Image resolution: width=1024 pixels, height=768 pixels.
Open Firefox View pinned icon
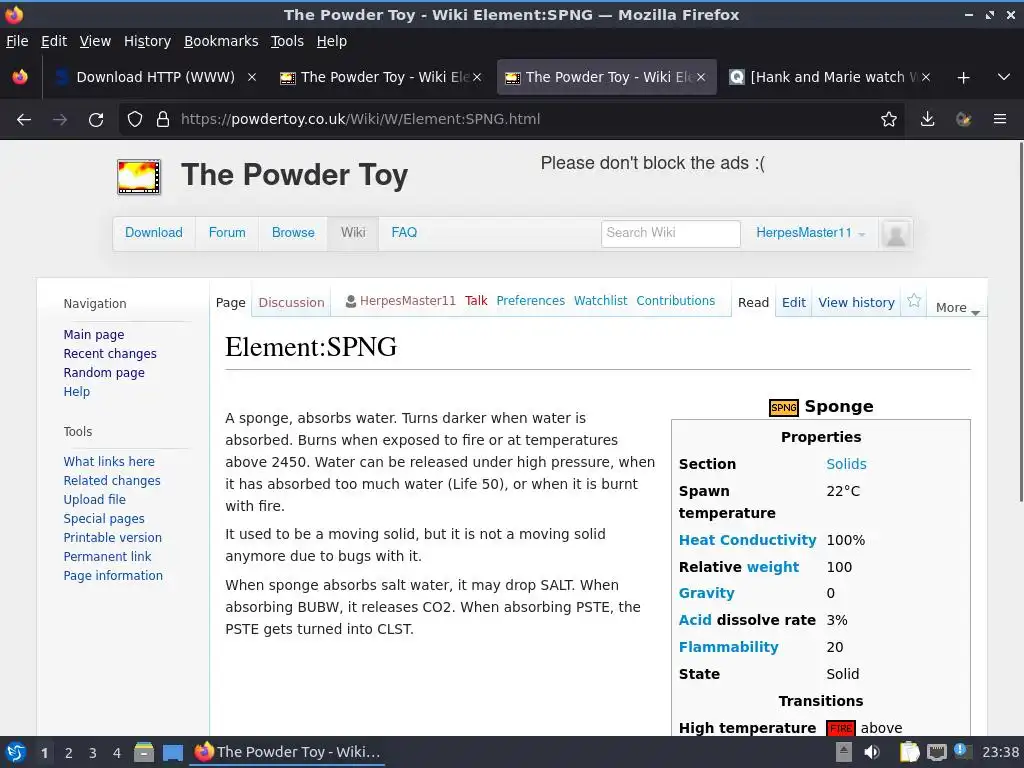click(x=20, y=77)
